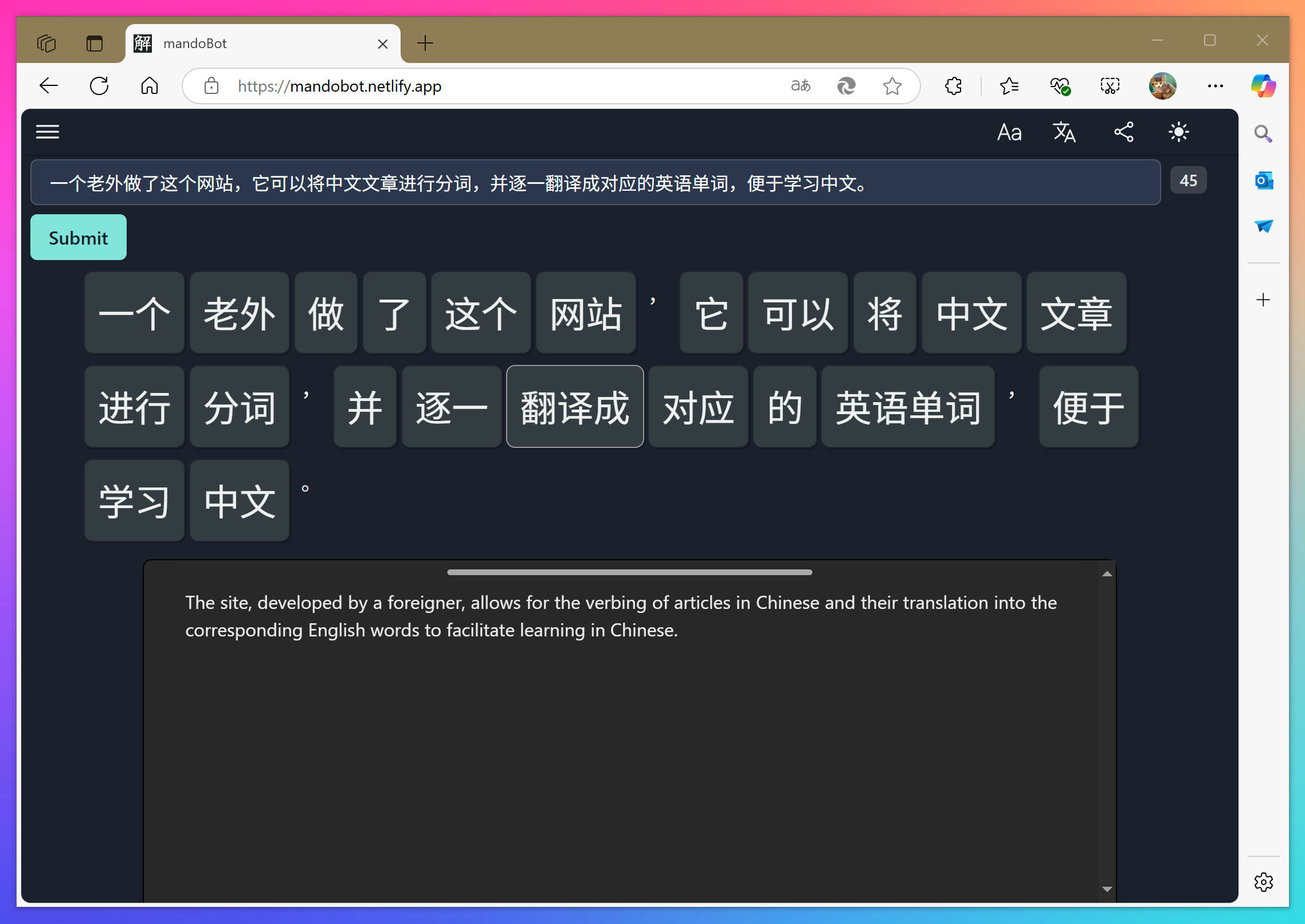The image size is (1305, 924).
Task: Select the word tile 网站
Action: pyautogui.click(x=586, y=313)
